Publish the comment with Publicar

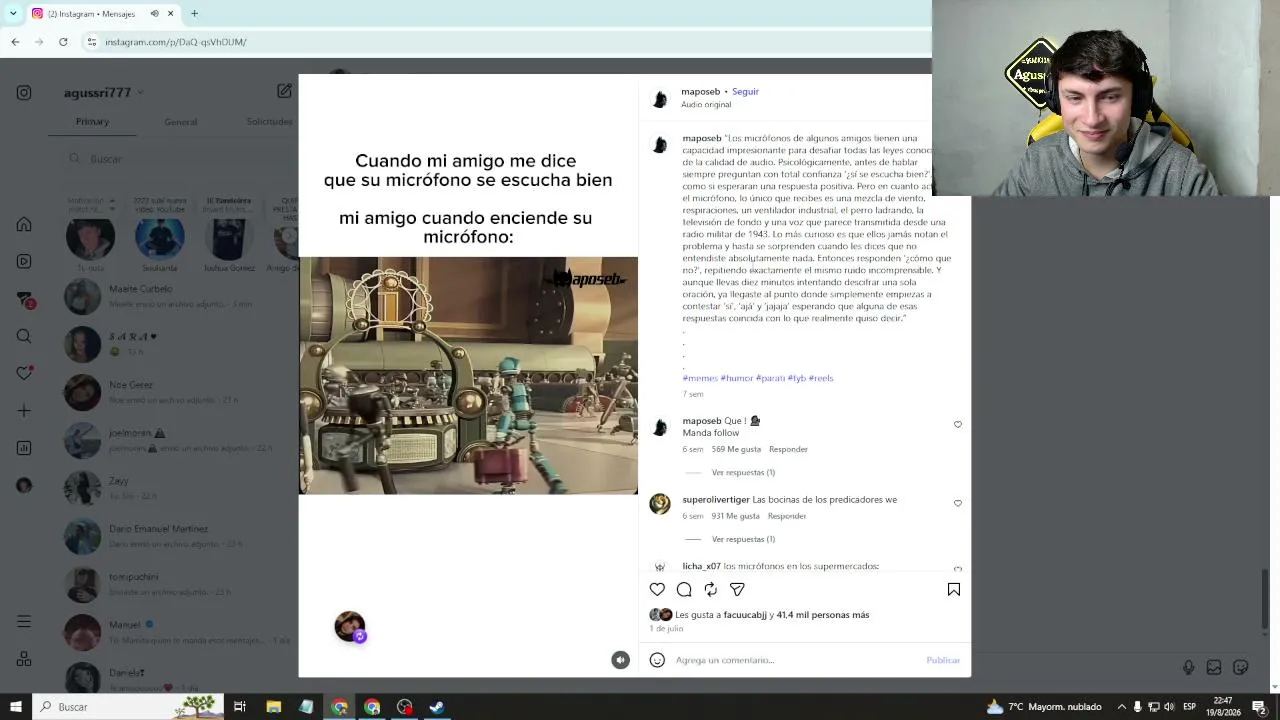(x=943, y=660)
